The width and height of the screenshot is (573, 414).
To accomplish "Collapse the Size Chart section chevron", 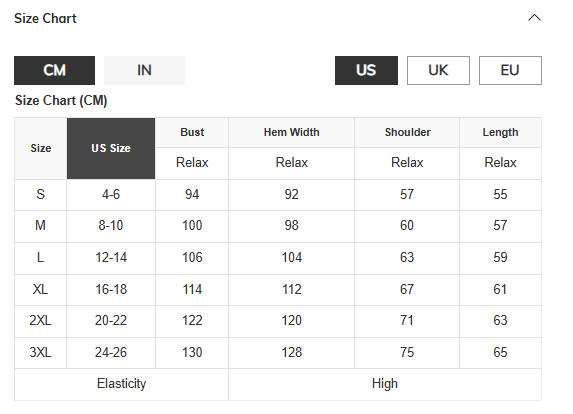I will pos(534,18).
